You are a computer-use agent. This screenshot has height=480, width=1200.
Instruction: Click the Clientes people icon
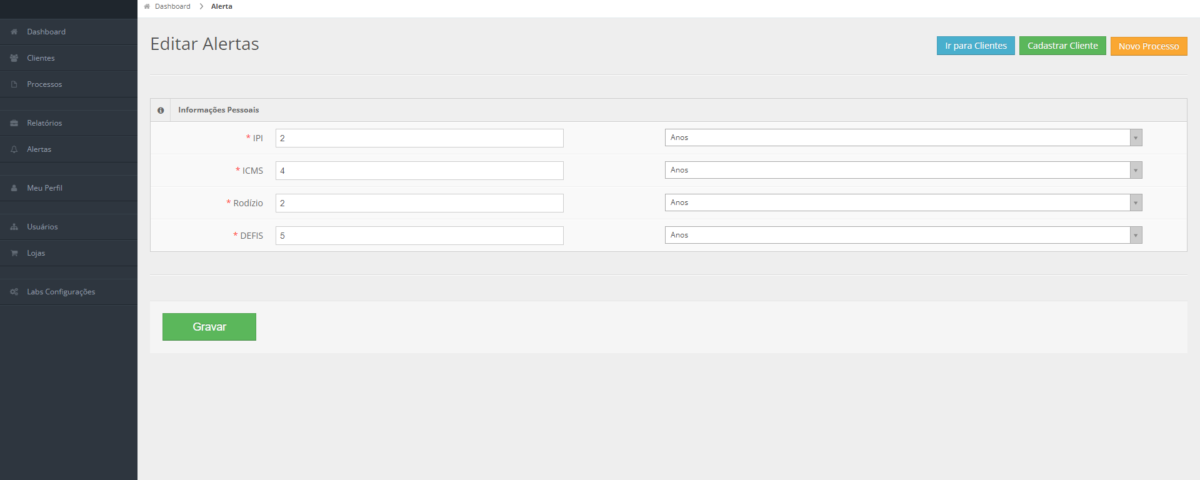[x=14, y=58]
